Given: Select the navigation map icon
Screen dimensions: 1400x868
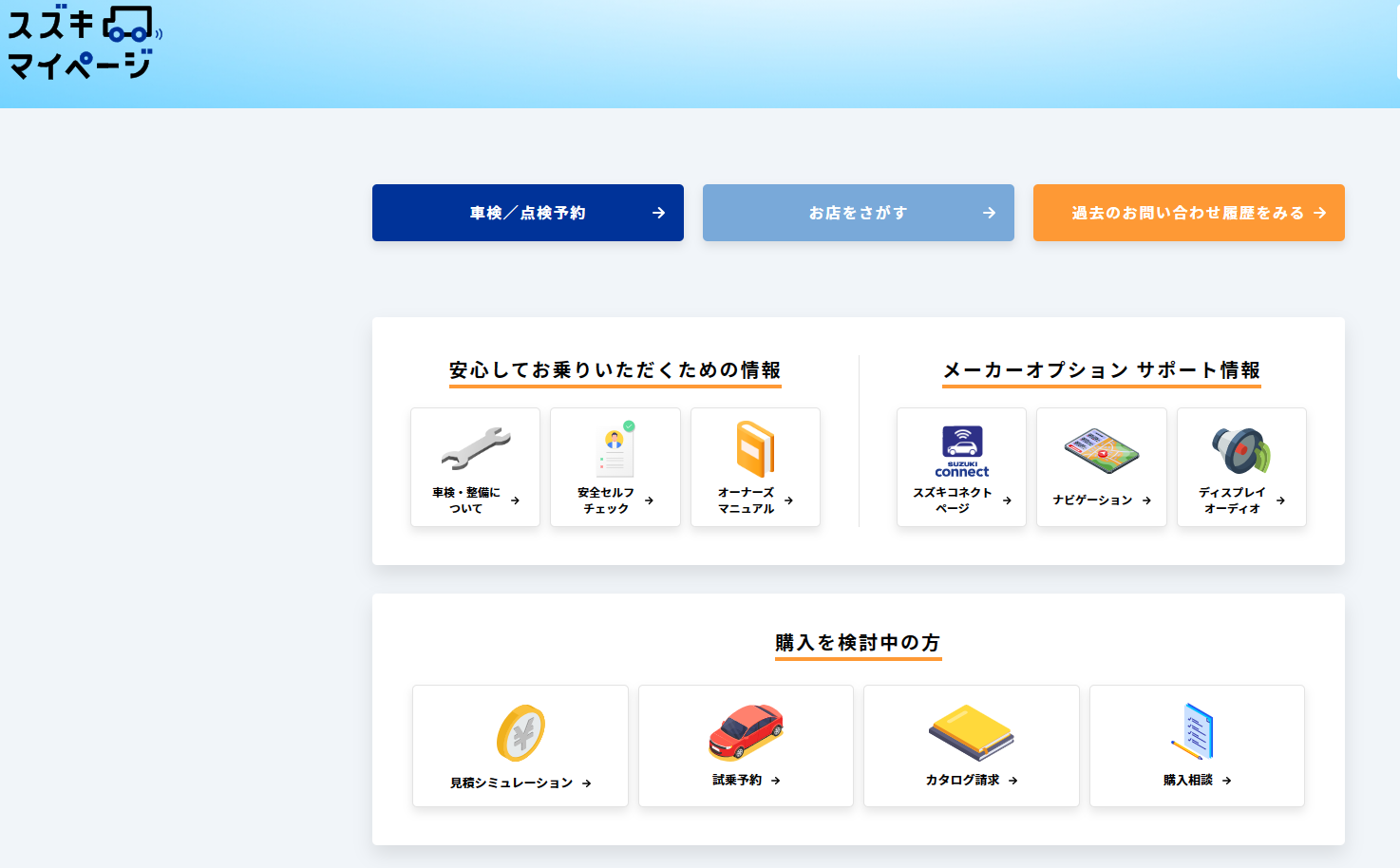Looking at the screenshot, I should (x=1101, y=450).
